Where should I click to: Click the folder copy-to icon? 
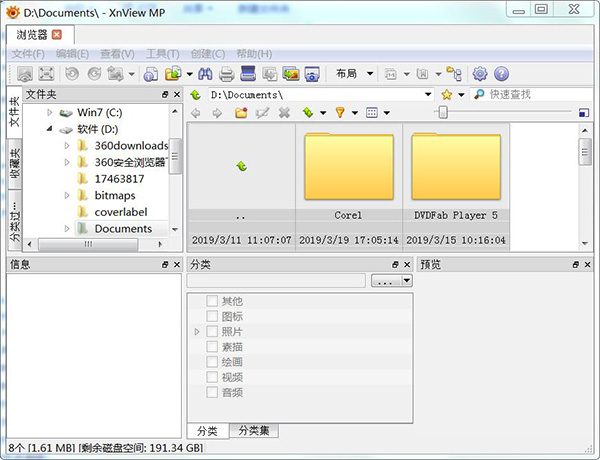(x=173, y=73)
